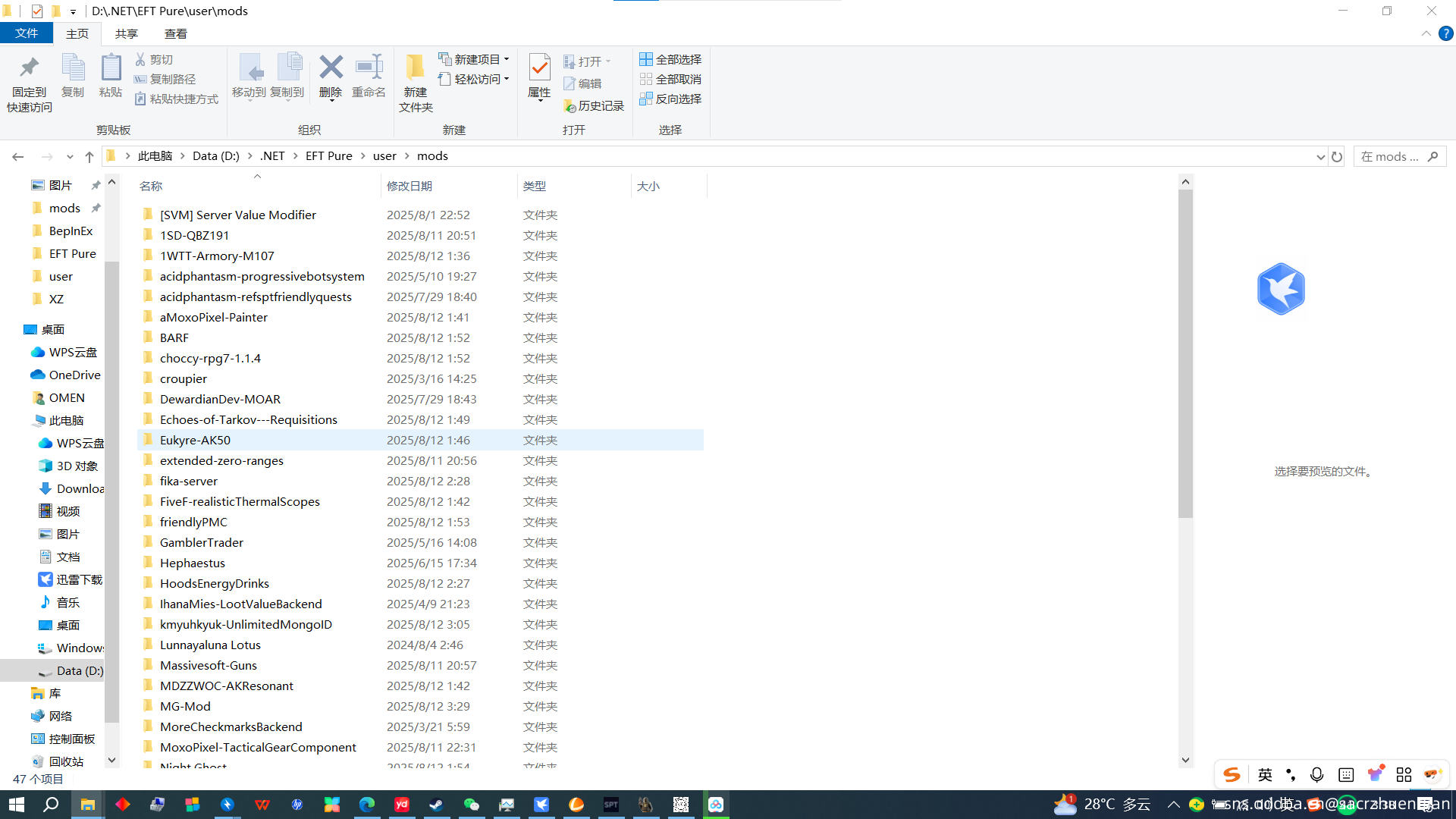Select the BARF folder
Image resolution: width=1456 pixels, height=819 pixels.
[420, 337]
